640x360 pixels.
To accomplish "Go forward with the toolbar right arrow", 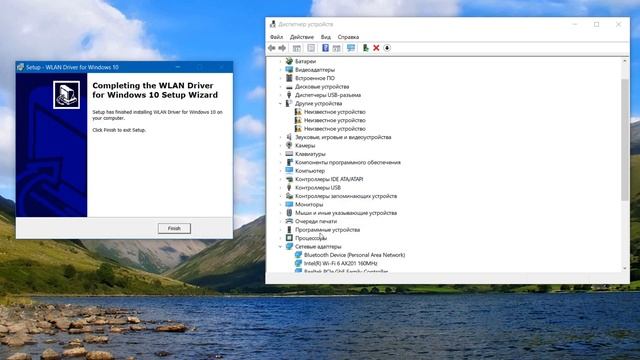I will click(x=282, y=48).
